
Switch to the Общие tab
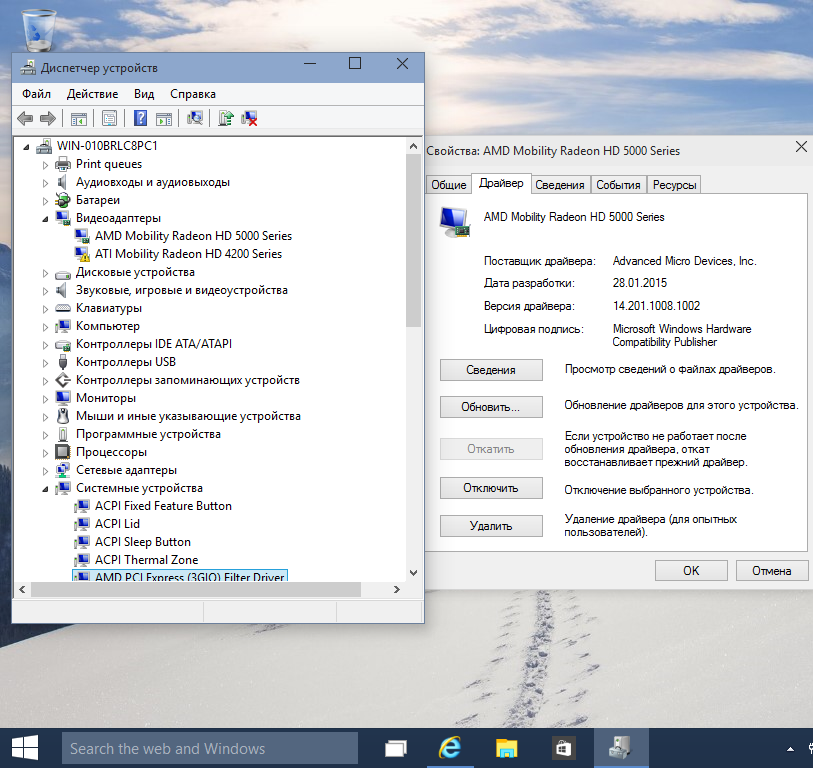(x=449, y=185)
